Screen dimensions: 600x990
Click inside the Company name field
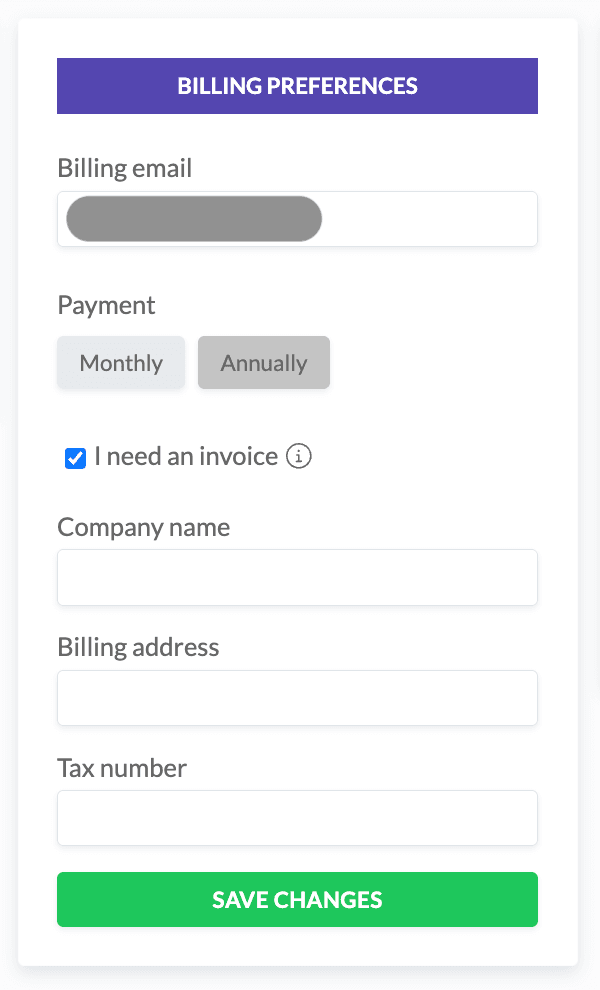[x=297, y=578]
